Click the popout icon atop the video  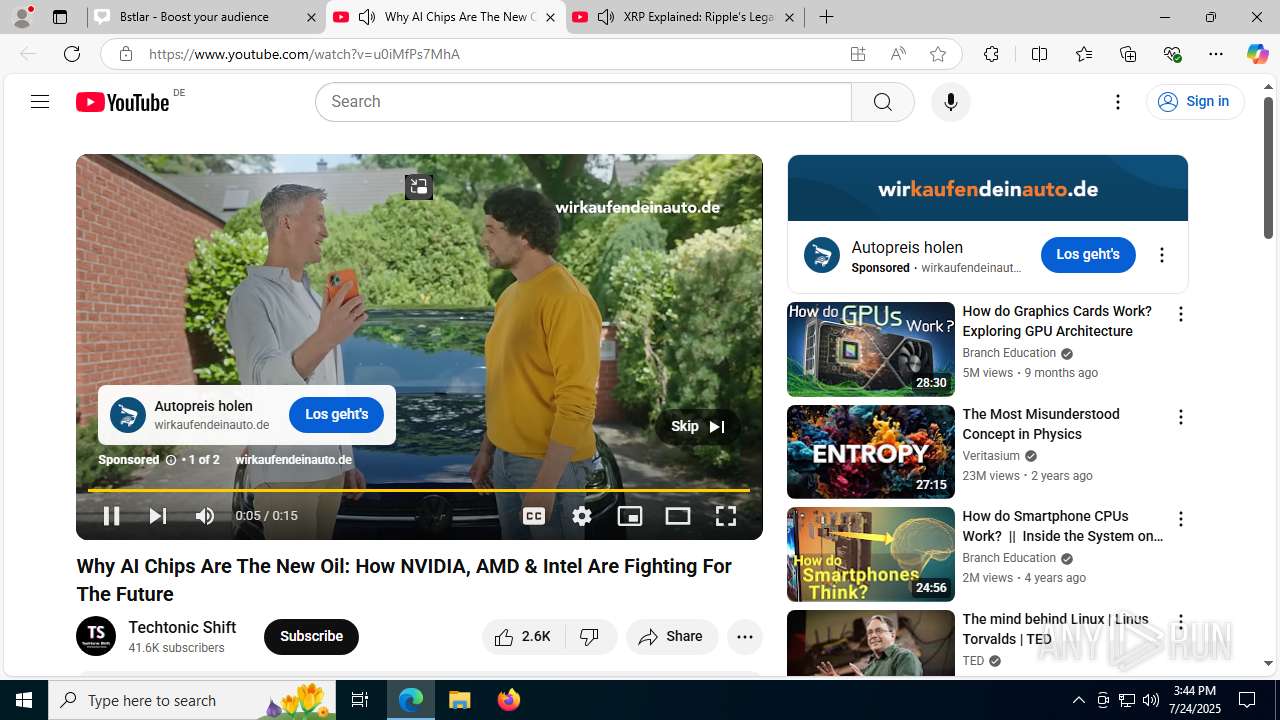419,186
